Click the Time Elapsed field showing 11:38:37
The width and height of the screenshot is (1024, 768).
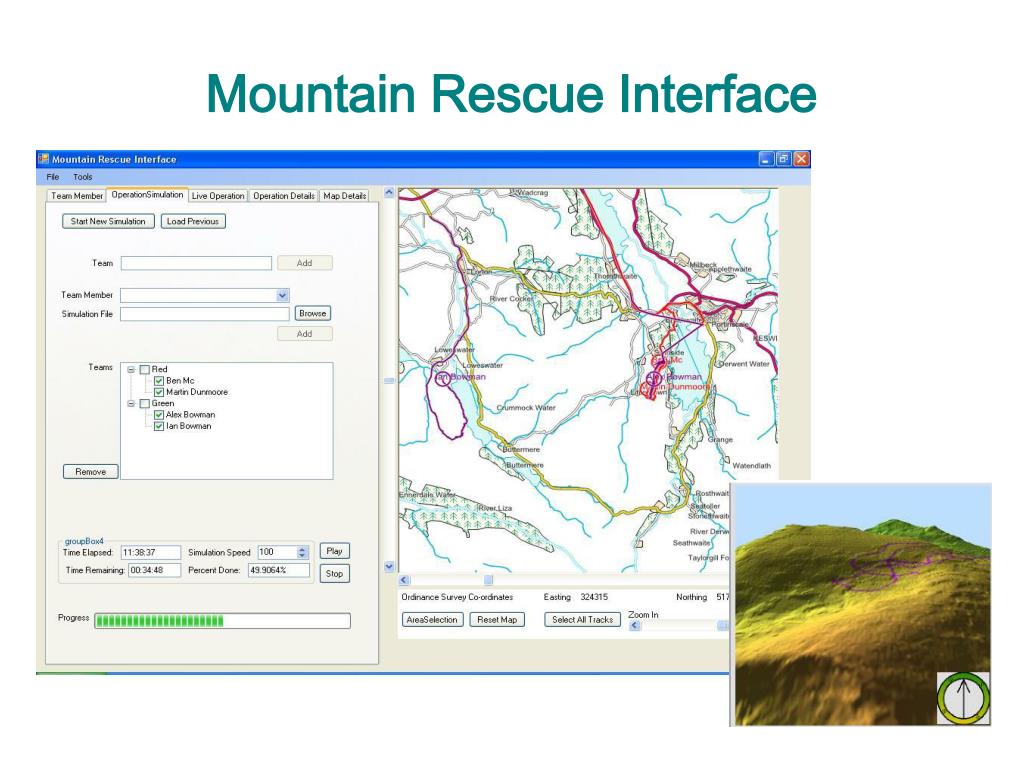(150, 552)
